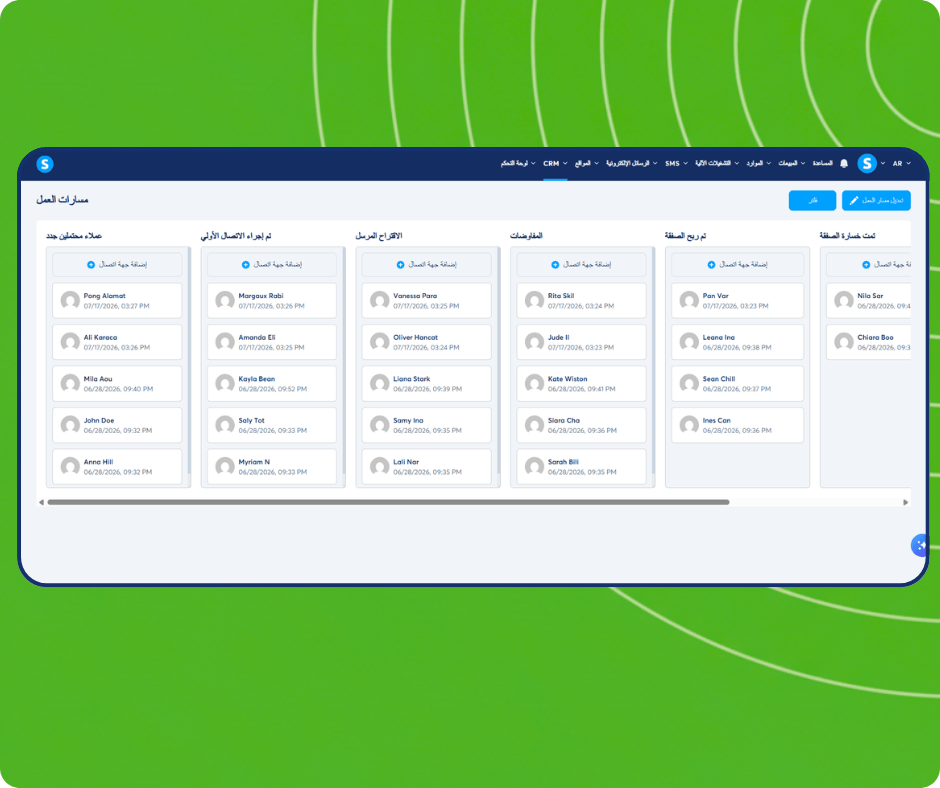Click the horizontal scrollbar thumb

[388, 503]
